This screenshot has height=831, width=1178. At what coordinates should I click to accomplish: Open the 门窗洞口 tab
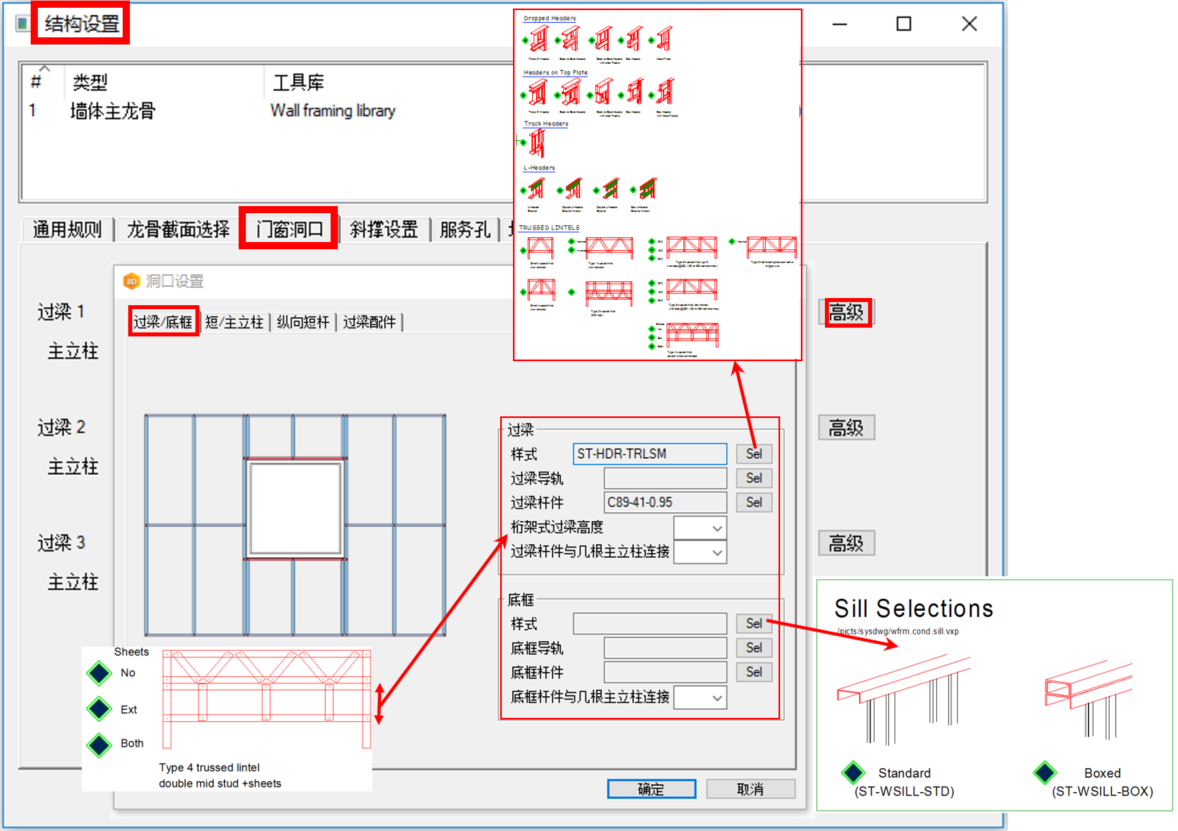pyautogui.click(x=289, y=229)
